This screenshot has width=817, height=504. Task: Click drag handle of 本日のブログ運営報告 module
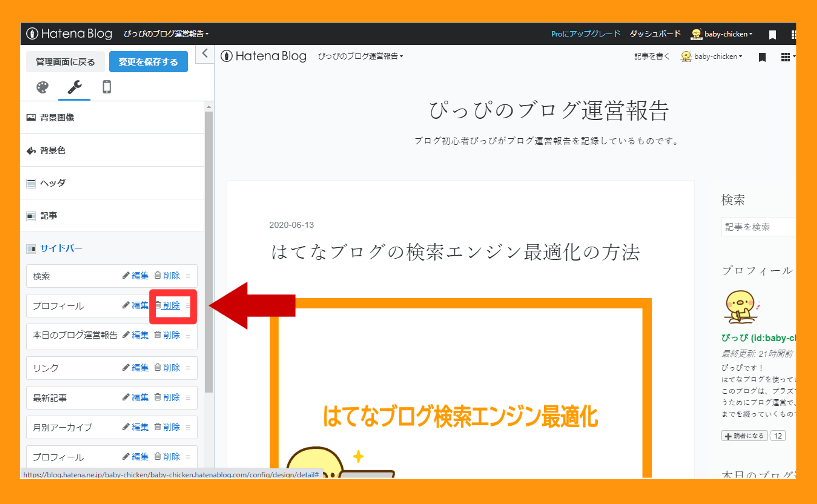pyautogui.click(x=188, y=336)
